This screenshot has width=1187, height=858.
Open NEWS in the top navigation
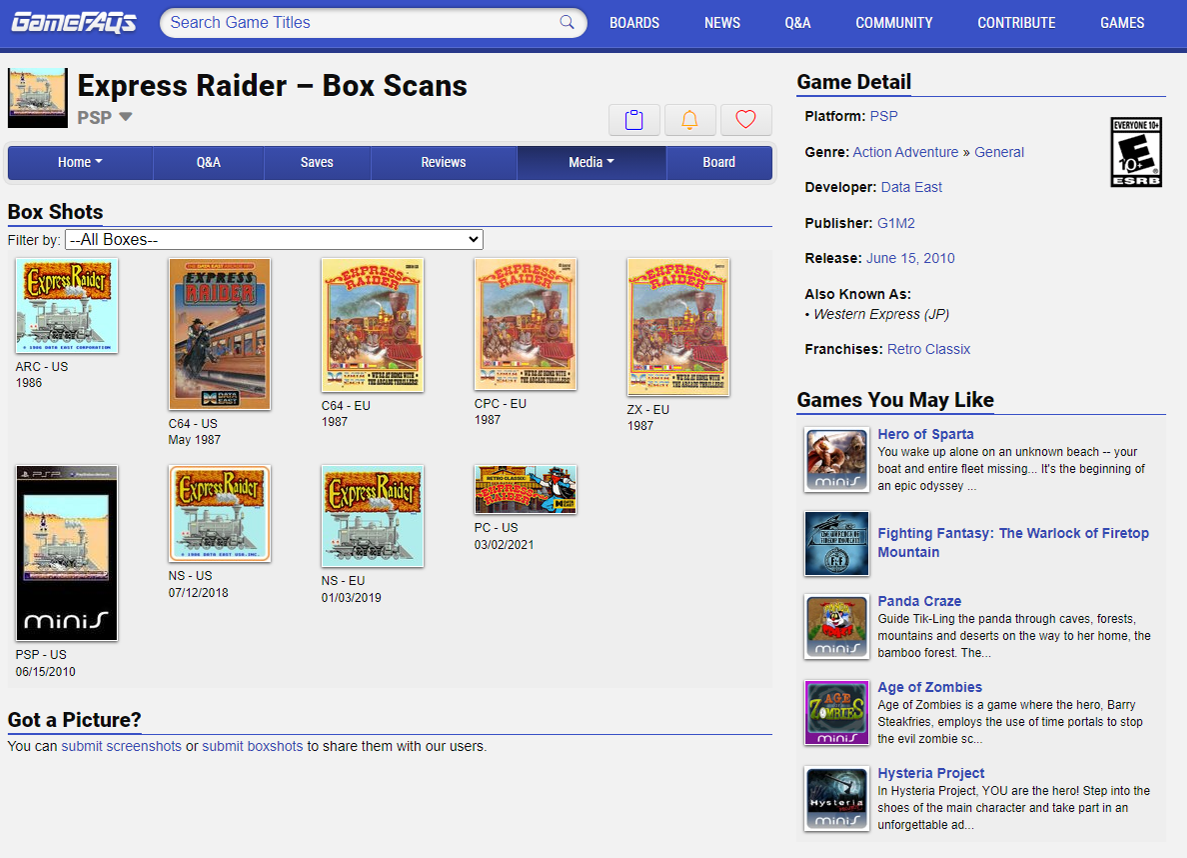coord(722,23)
